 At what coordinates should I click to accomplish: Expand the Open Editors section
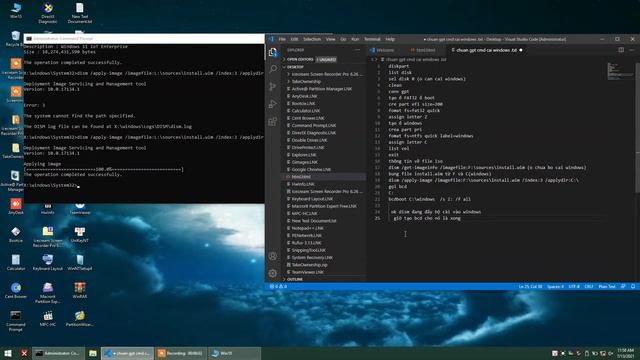[x=311, y=59]
